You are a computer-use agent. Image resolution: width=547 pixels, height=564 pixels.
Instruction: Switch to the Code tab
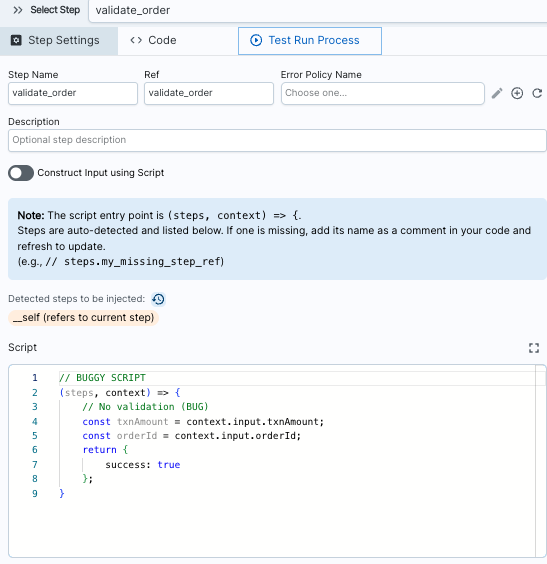tap(153, 40)
